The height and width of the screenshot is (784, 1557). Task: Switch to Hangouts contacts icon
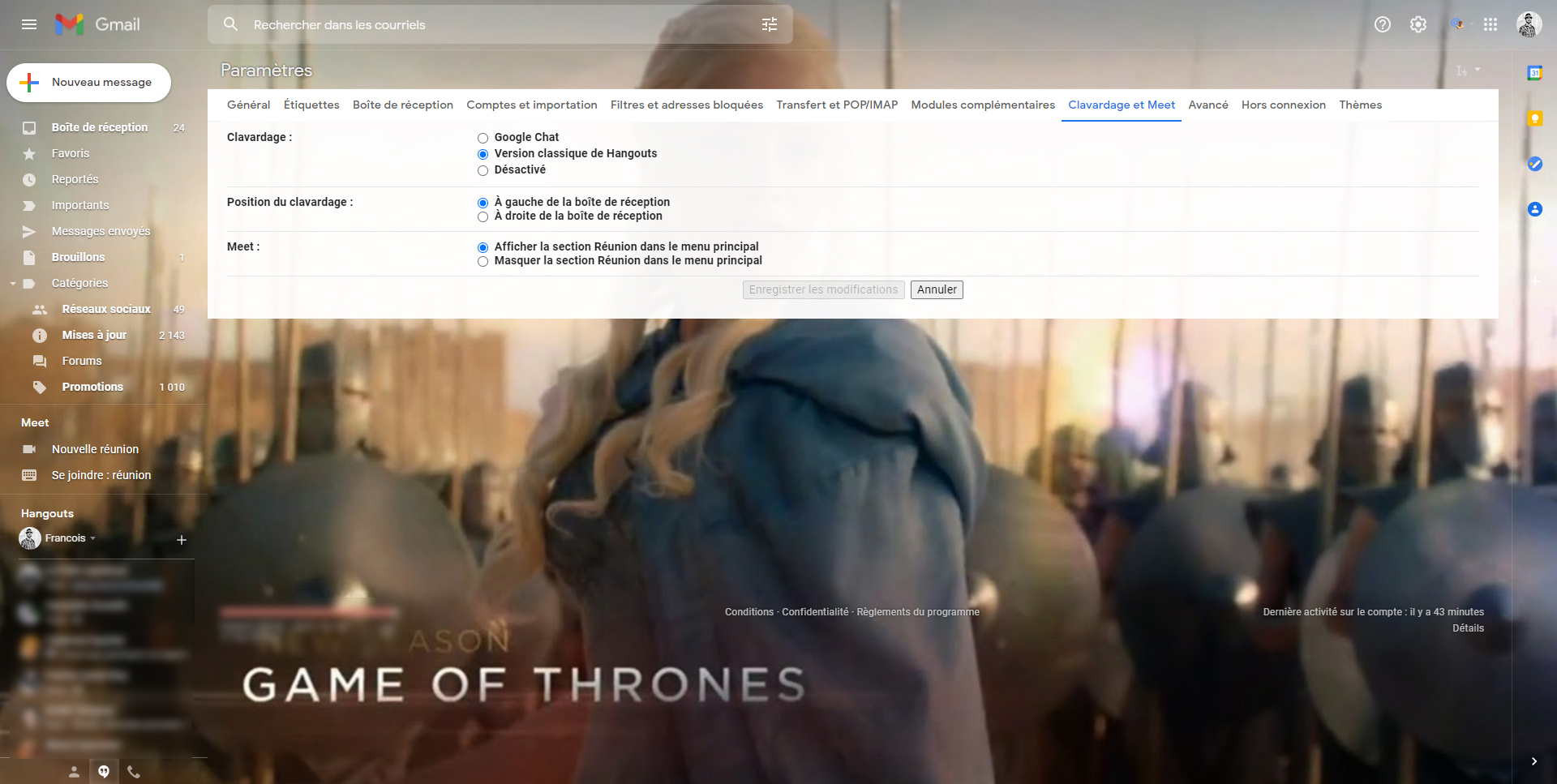(x=74, y=772)
